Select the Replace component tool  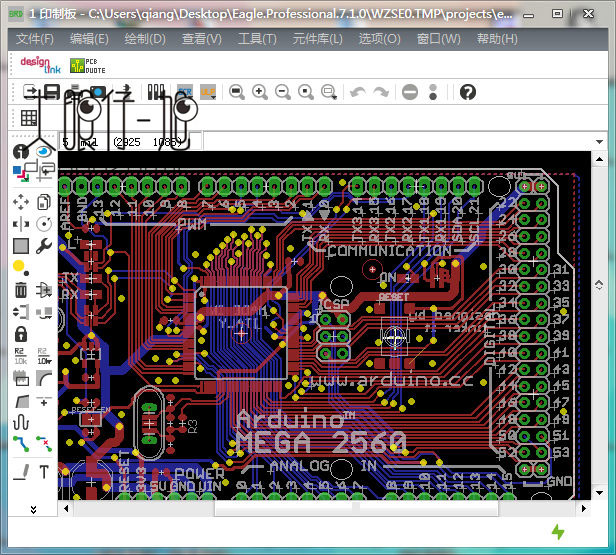click(x=44, y=312)
